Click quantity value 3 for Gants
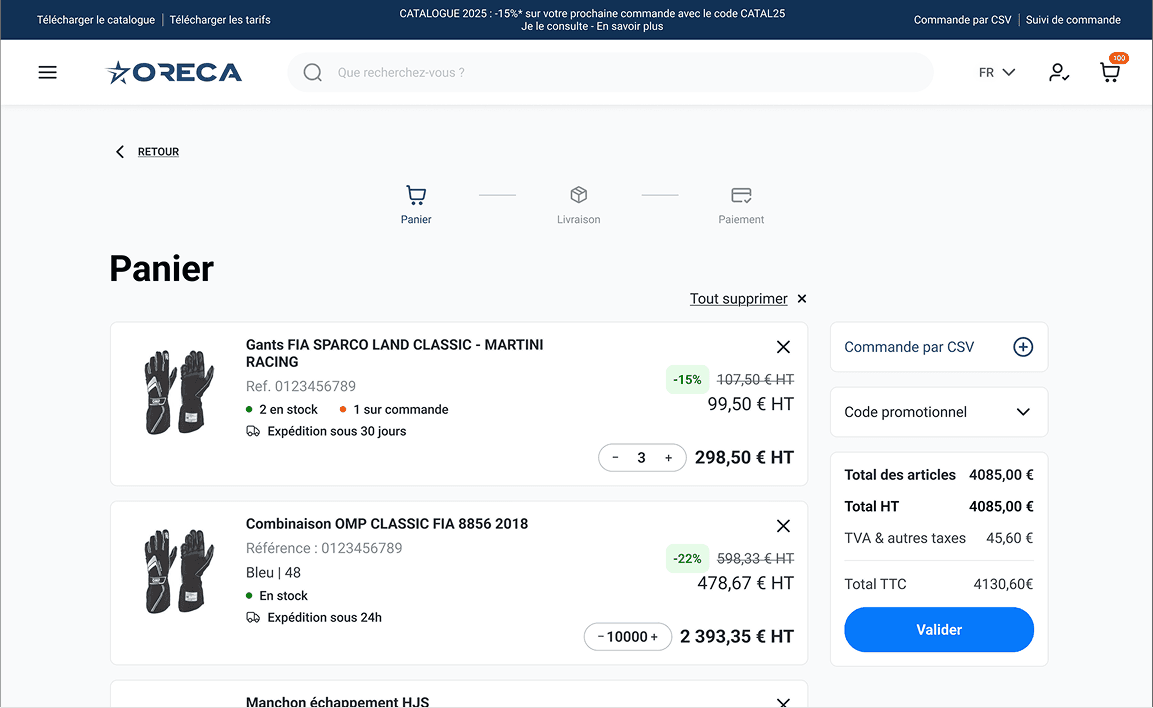Viewport: 1153px width, 708px height. tap(641, 457)
